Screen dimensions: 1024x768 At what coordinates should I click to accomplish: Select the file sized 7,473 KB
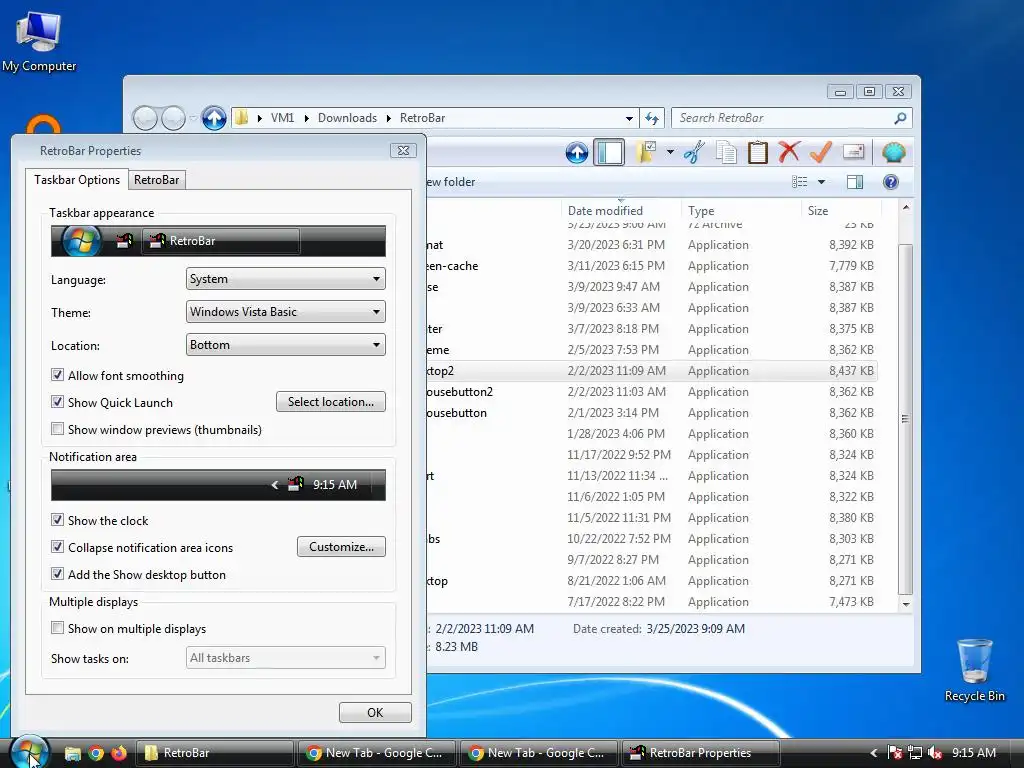[652, 601]
